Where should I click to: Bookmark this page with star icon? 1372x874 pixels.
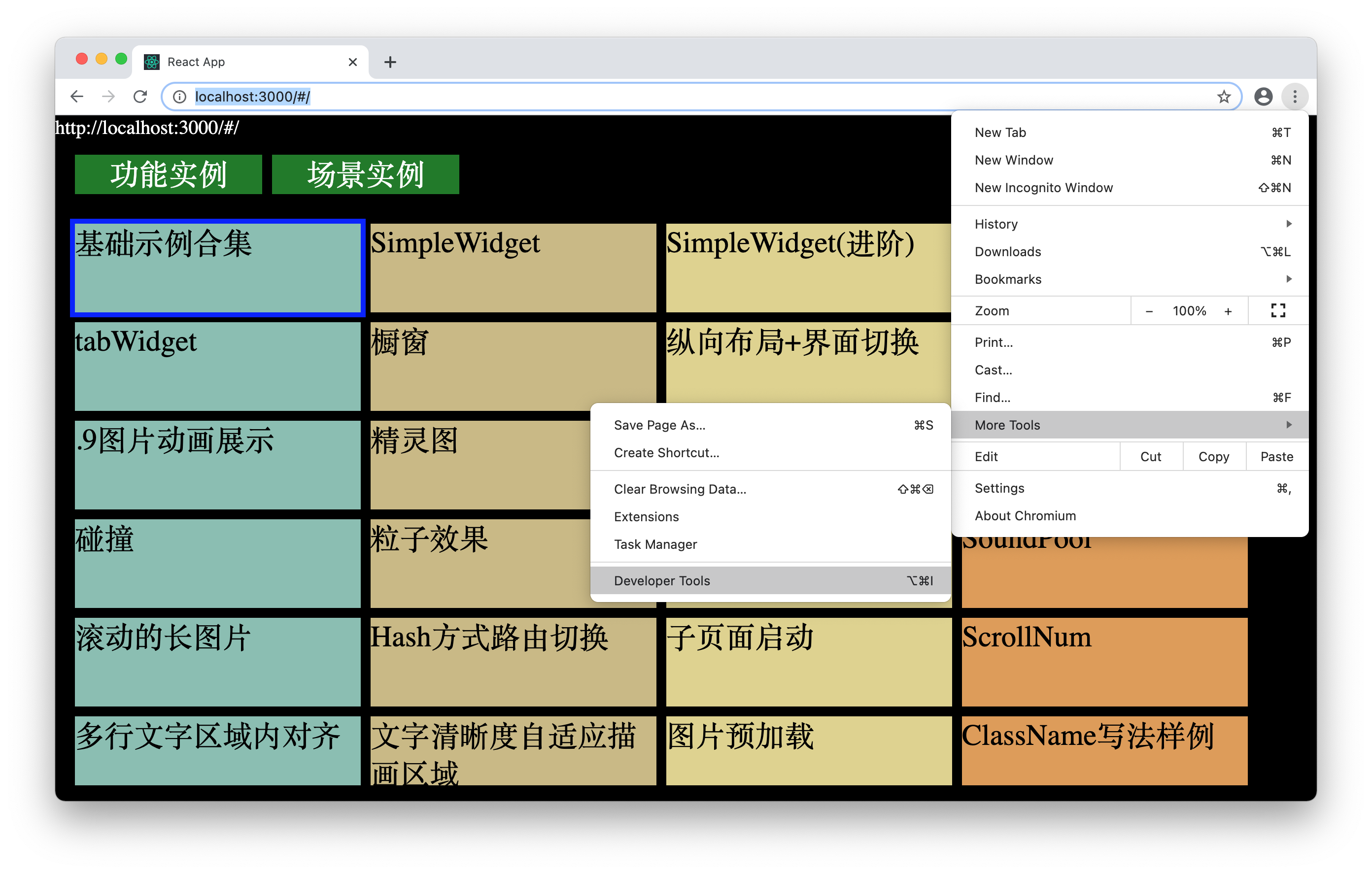click(1223, 97)
